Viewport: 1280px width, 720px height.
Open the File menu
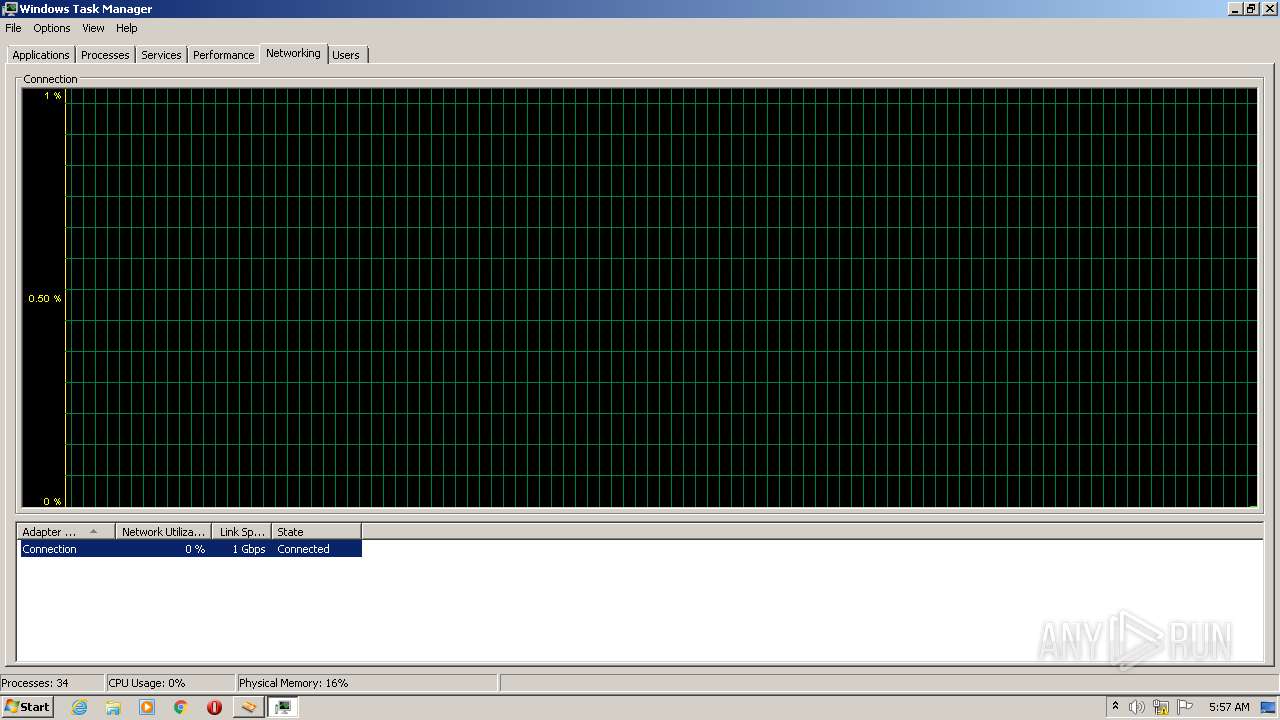13,28
